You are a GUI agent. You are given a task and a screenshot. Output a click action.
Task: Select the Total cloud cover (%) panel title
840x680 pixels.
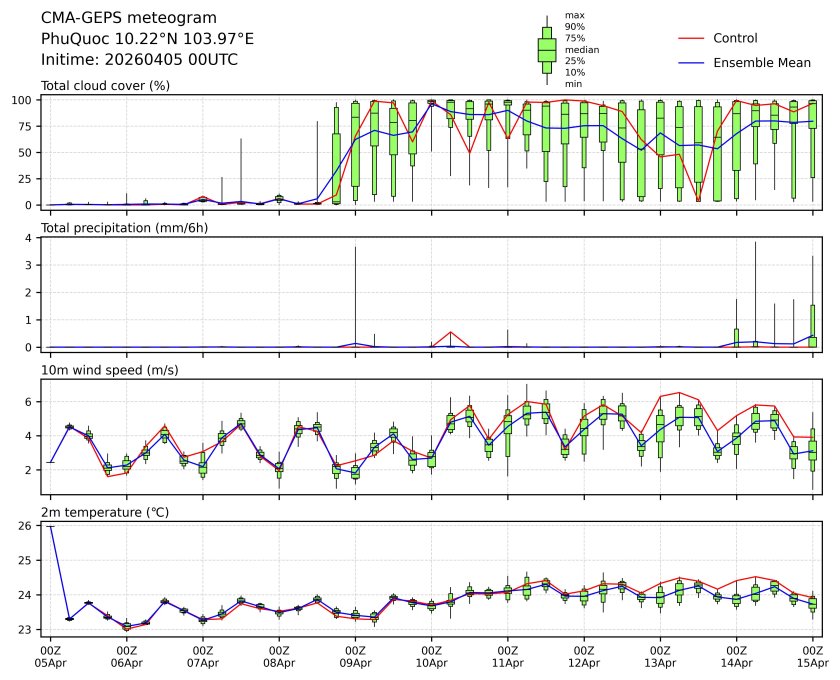105,86
